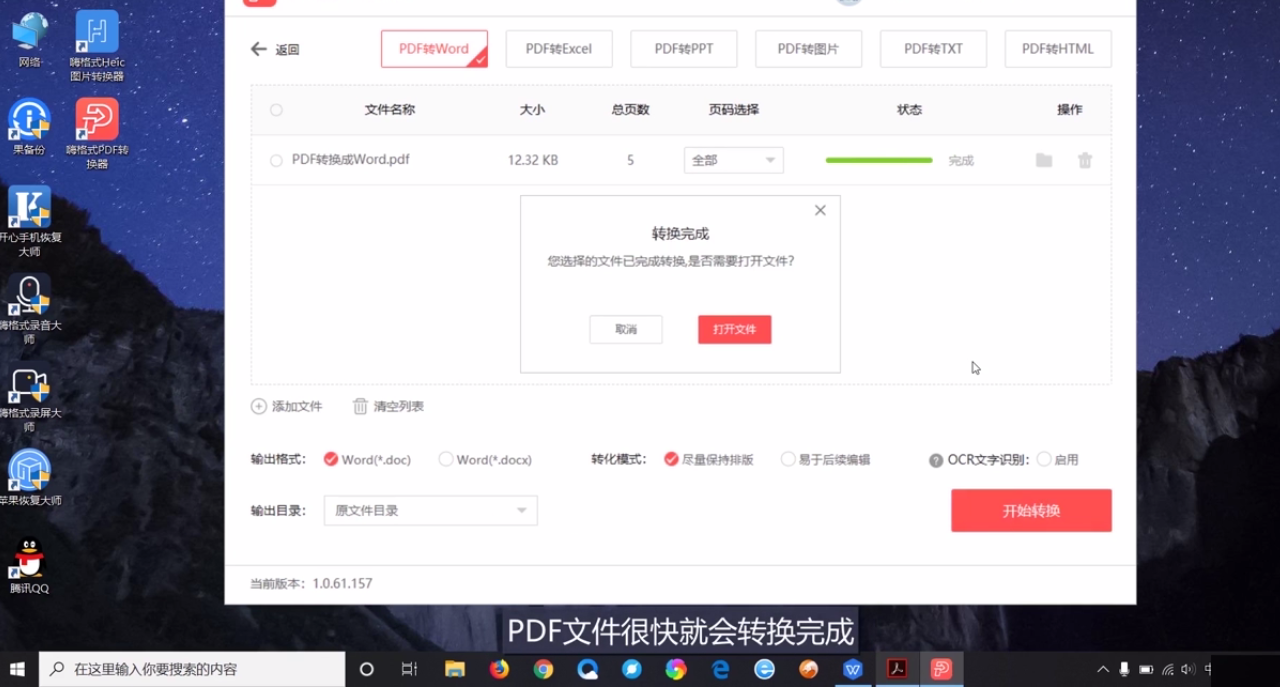
Task: Delete PDF转换成Word.pdf with trash icon
Action: point(1085,160)
